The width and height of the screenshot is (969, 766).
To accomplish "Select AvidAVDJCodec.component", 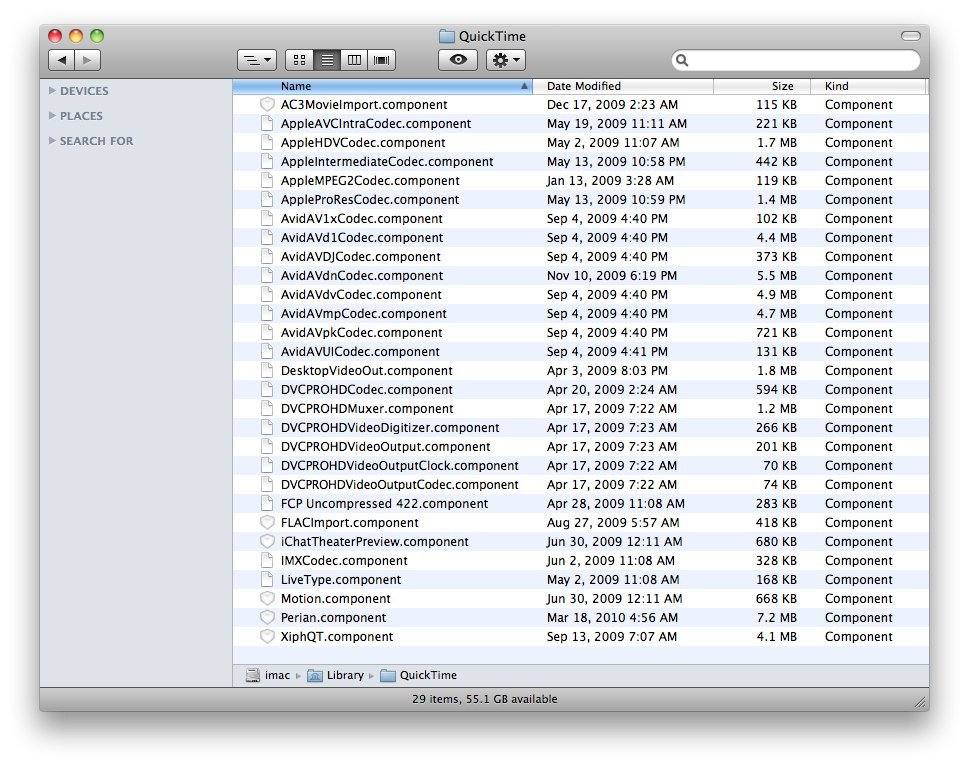I will tap(580, 257).
